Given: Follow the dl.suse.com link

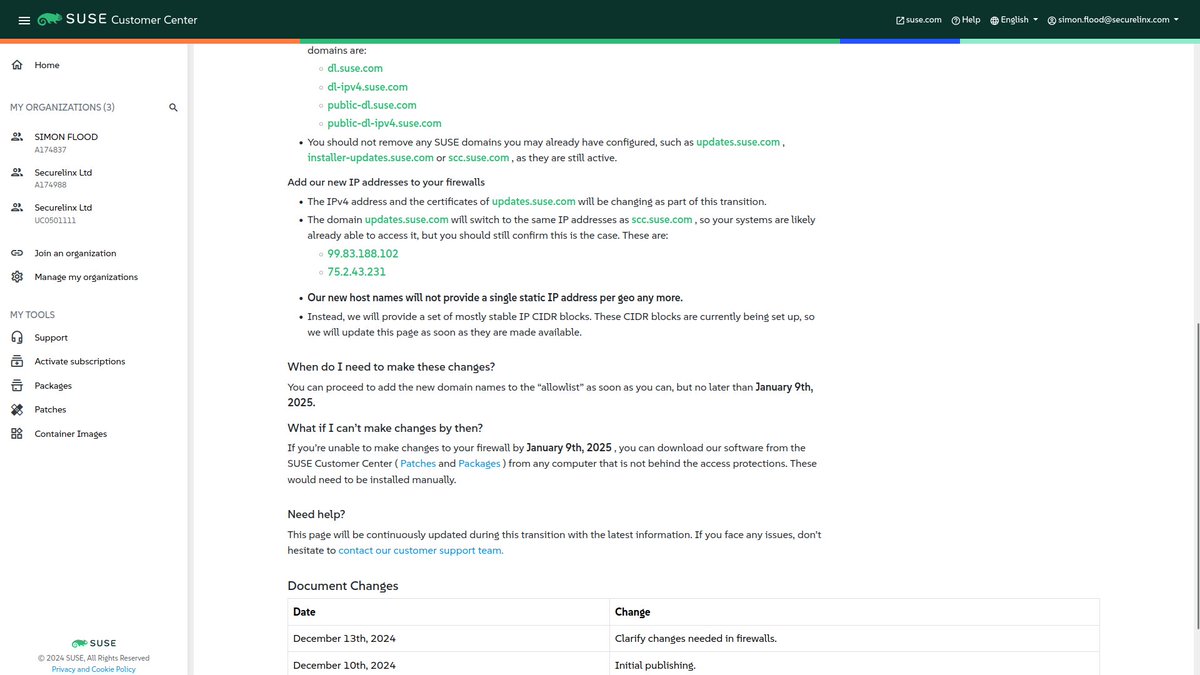Looking at the screenshot, I should click(x=355, y=68).
